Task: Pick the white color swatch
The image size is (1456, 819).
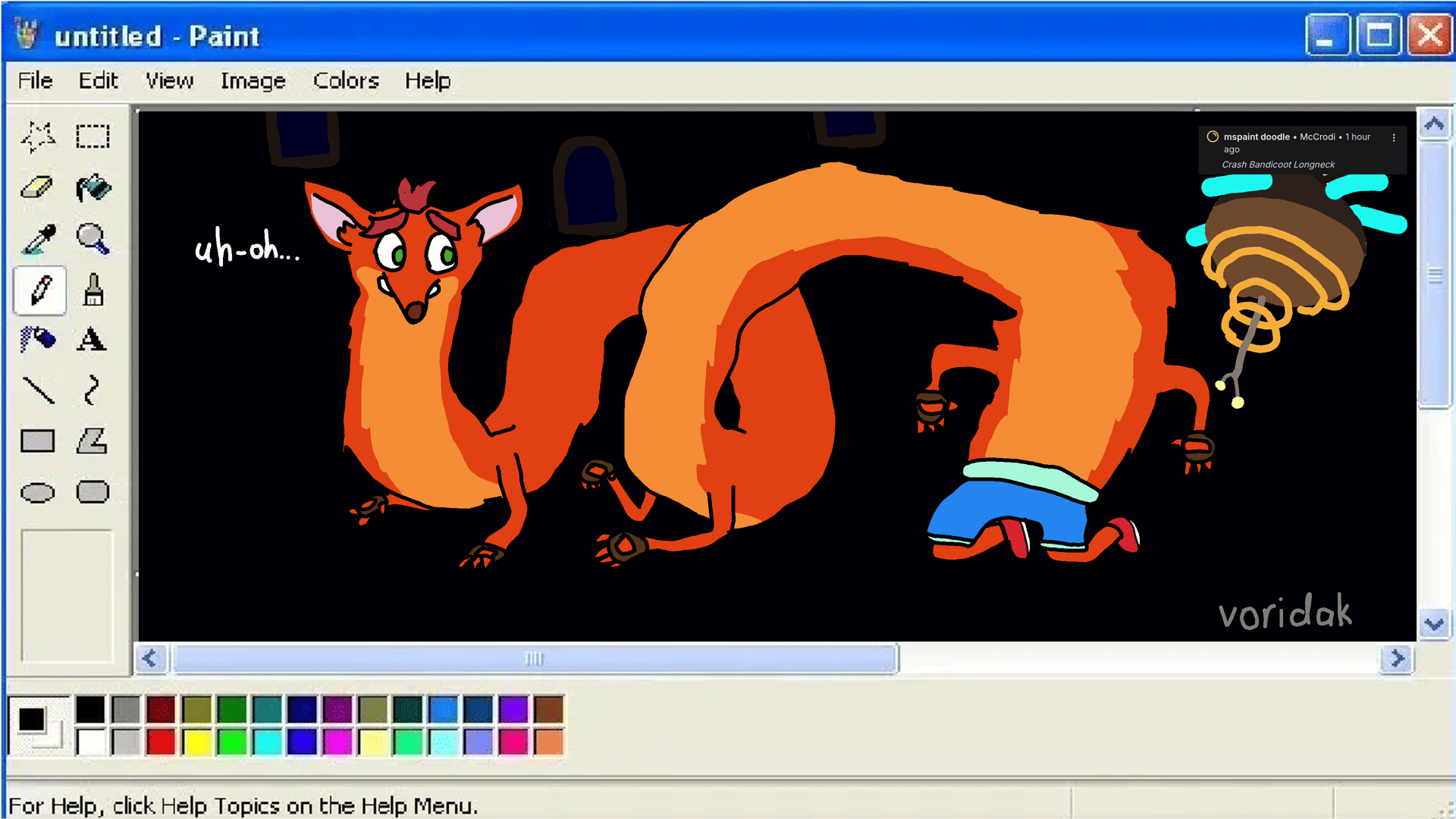Action: pyautogui.click(x=90, y=742)
